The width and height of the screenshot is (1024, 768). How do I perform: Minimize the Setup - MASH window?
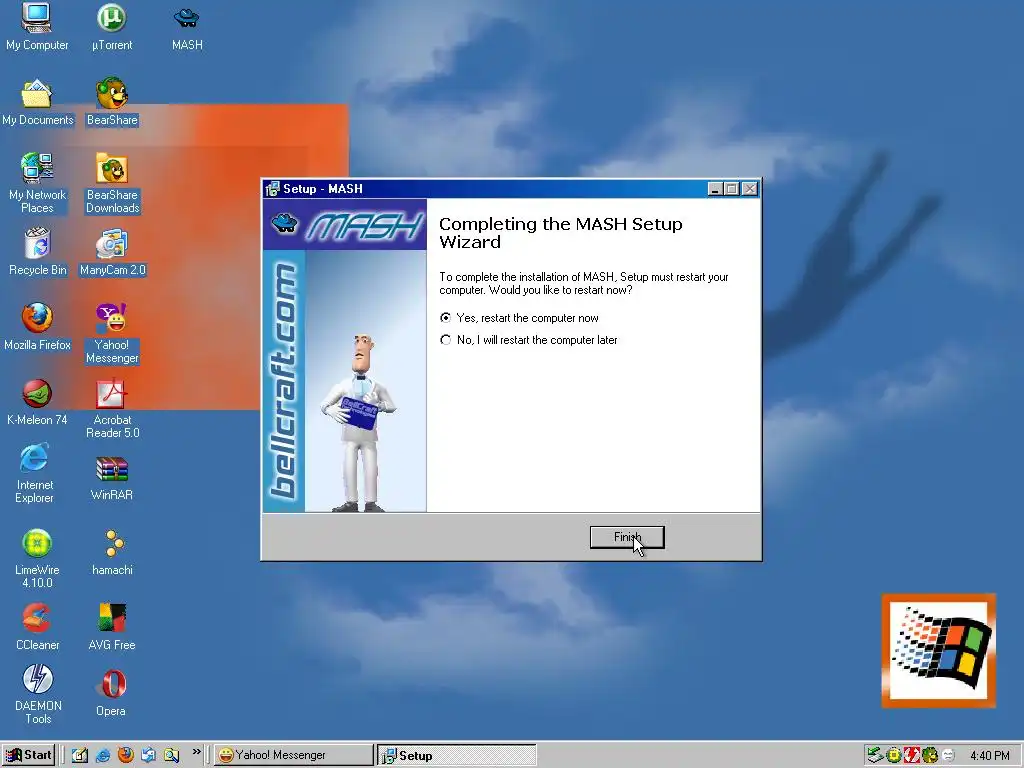(x=715, y=189)
